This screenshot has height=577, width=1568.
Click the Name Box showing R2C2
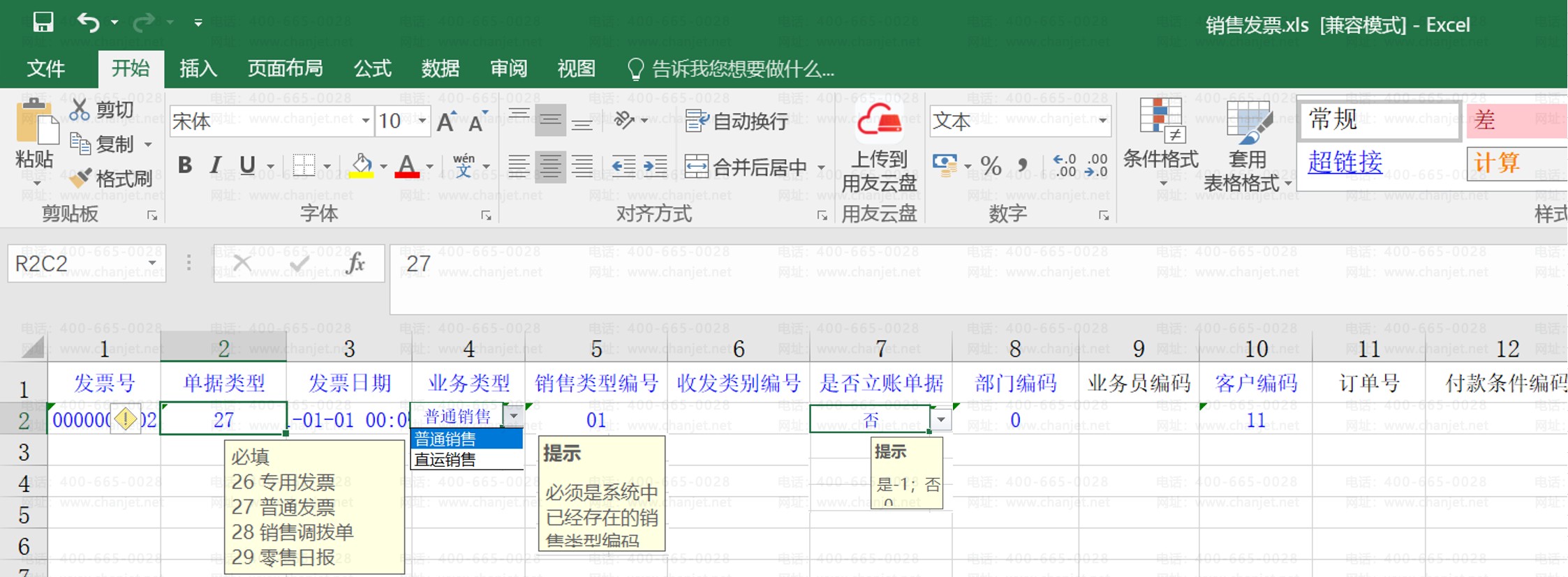coord(87,263)
